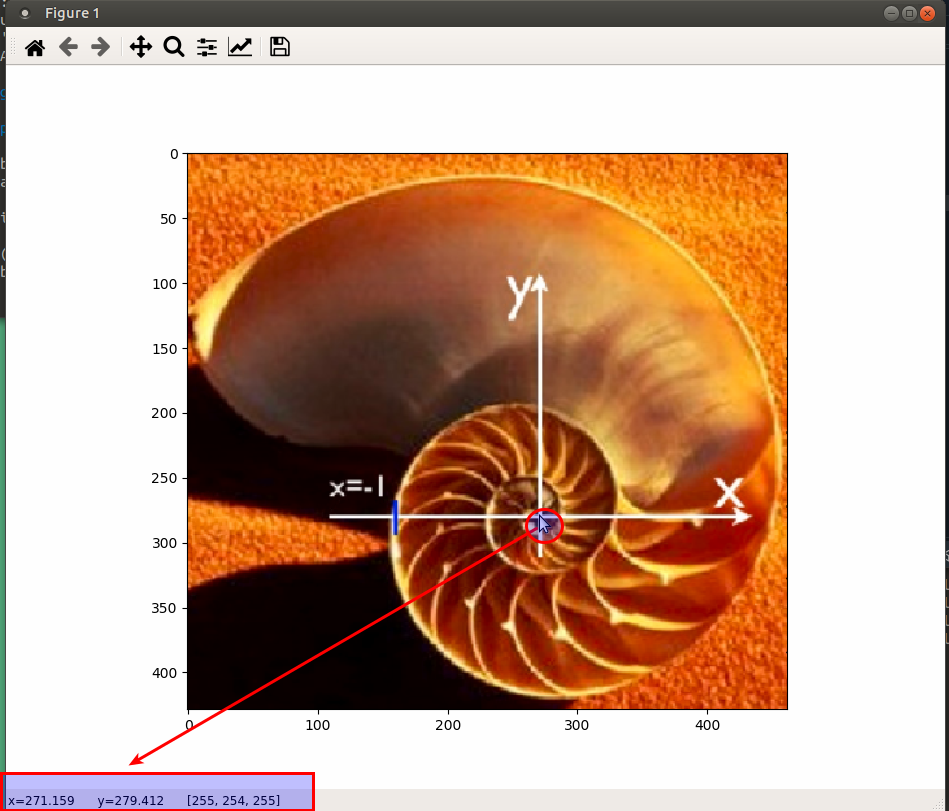949x811 pixels.
Task: Click the Figure 1 title bar text
Action: click(x=72, y=13)
